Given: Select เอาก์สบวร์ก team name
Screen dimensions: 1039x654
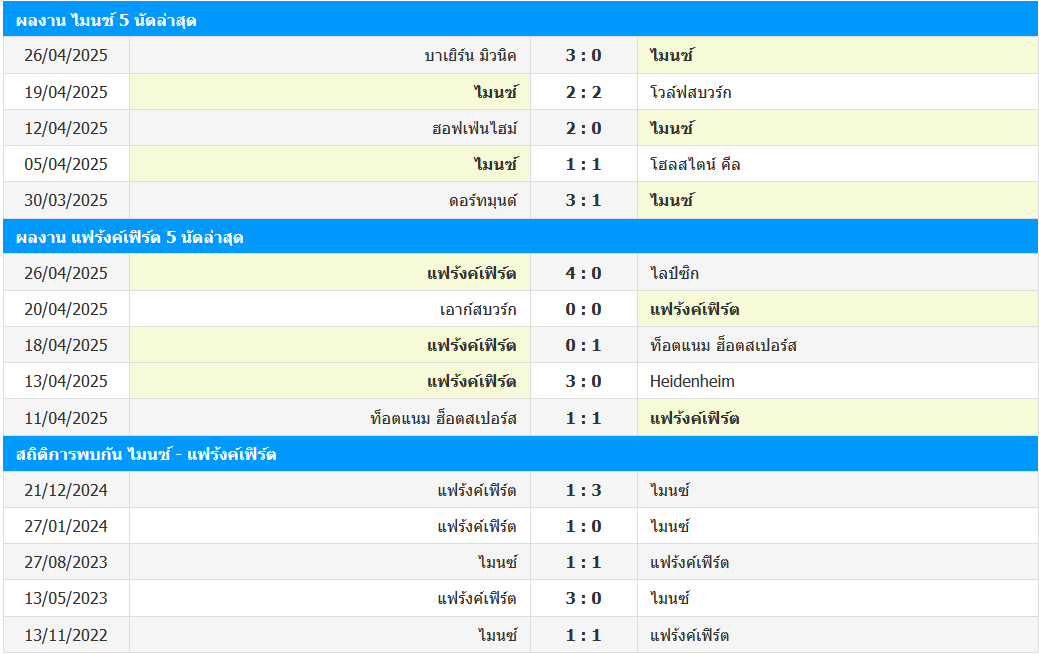Looking at the screenshot, I should pos(478,309).
